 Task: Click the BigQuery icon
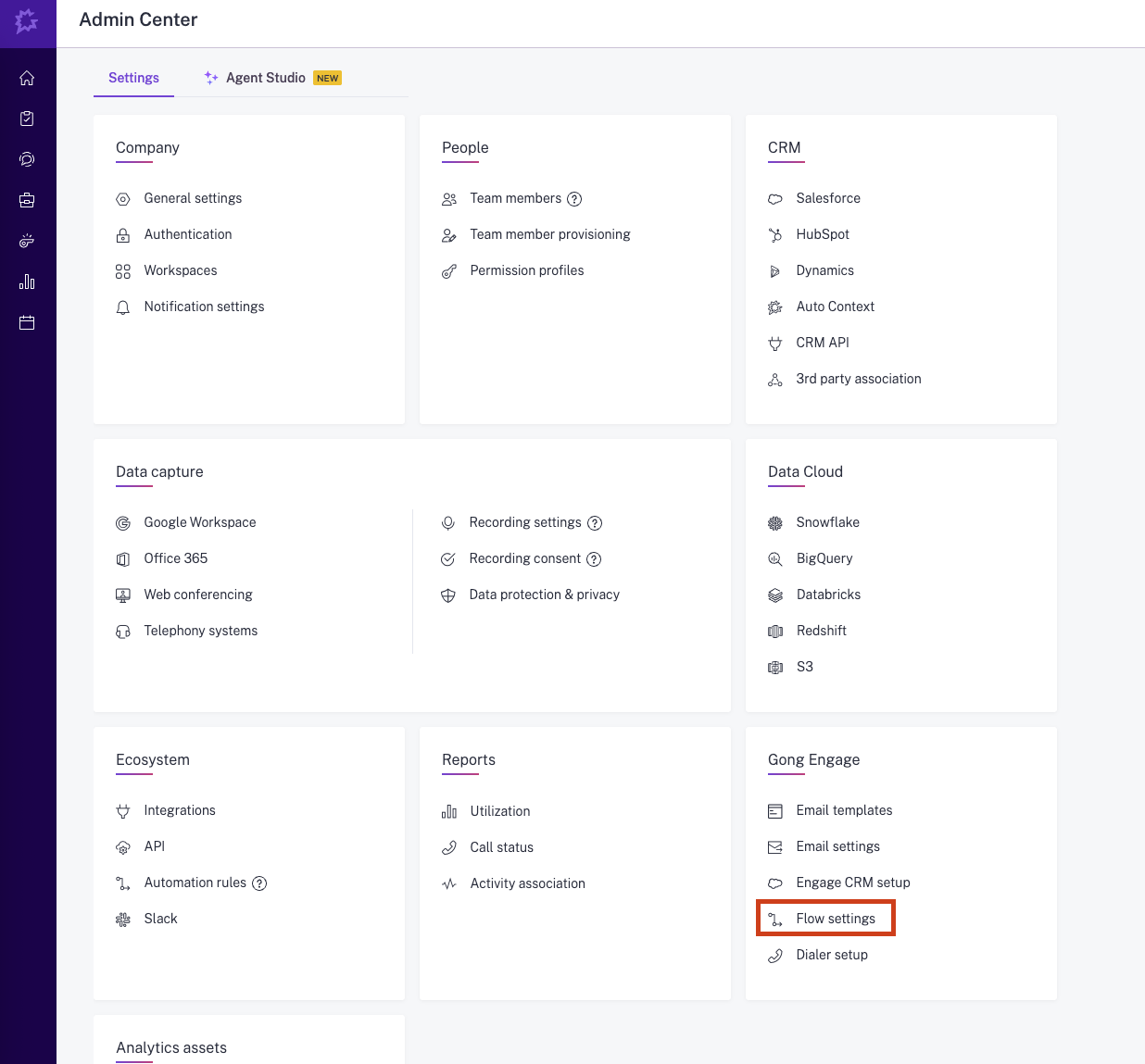coord(775,559)
